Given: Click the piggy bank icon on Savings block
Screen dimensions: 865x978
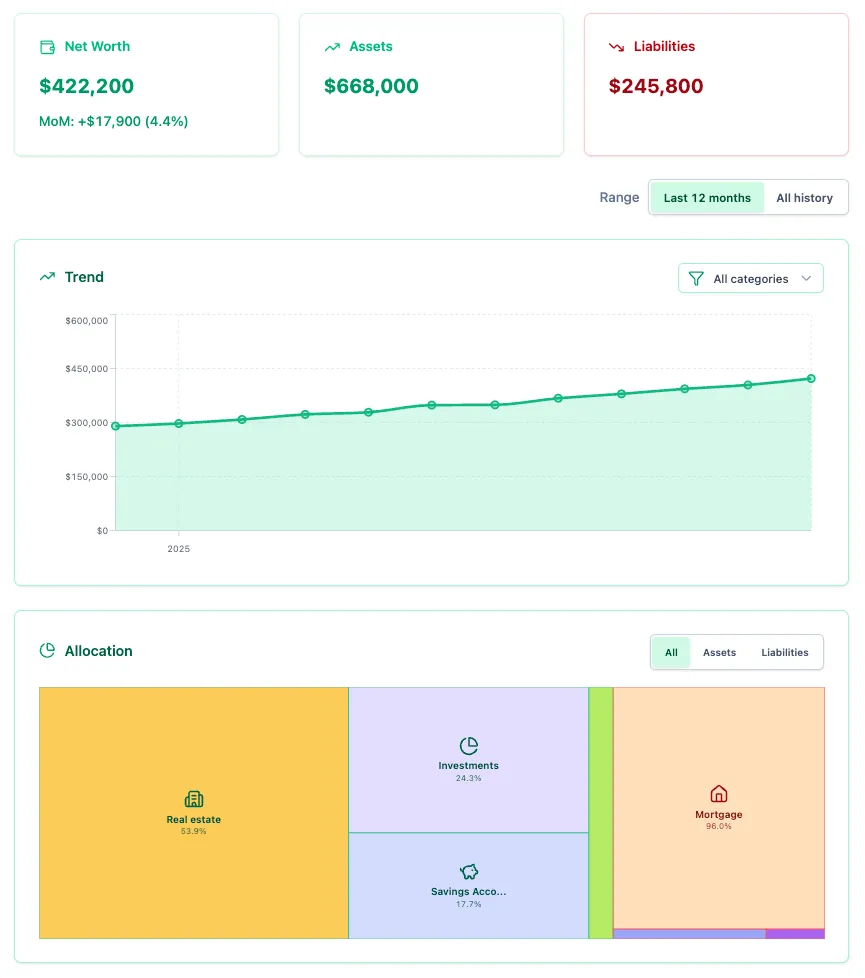Looking at the screenshot, I should pos(468,872).
